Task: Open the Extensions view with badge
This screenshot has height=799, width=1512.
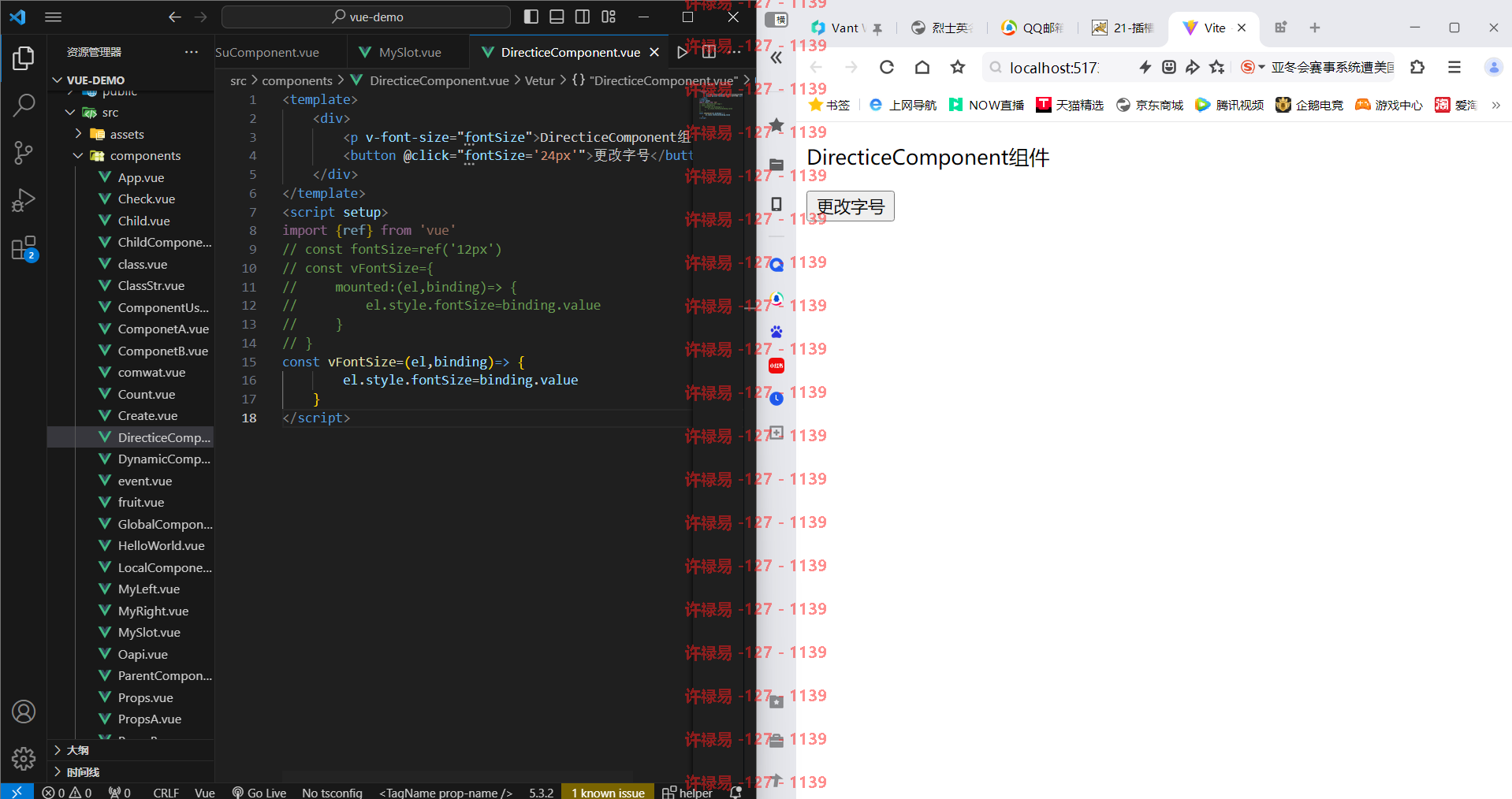Action: pyautogui.click(x=24, y=248)
